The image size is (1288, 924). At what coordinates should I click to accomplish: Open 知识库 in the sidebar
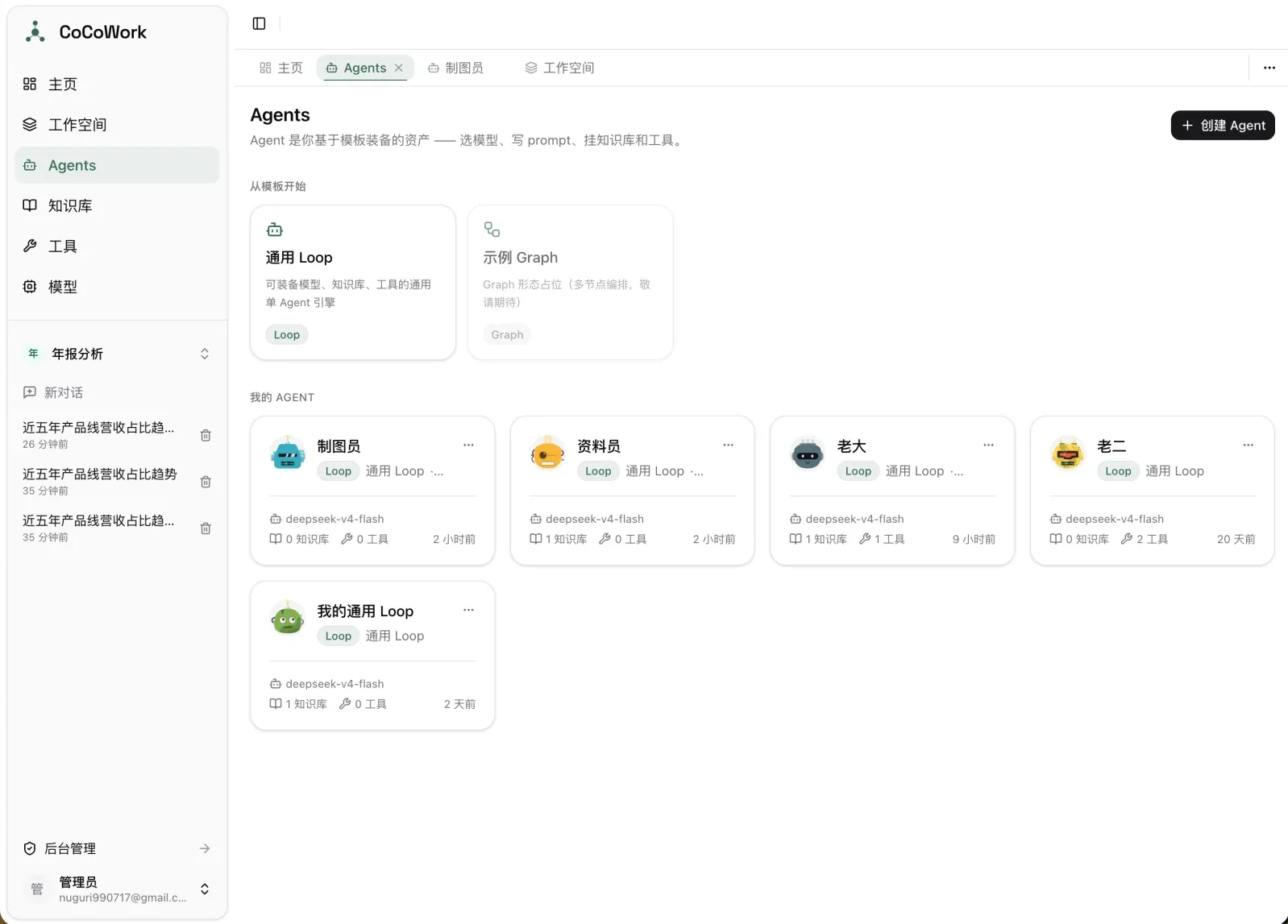117,205
